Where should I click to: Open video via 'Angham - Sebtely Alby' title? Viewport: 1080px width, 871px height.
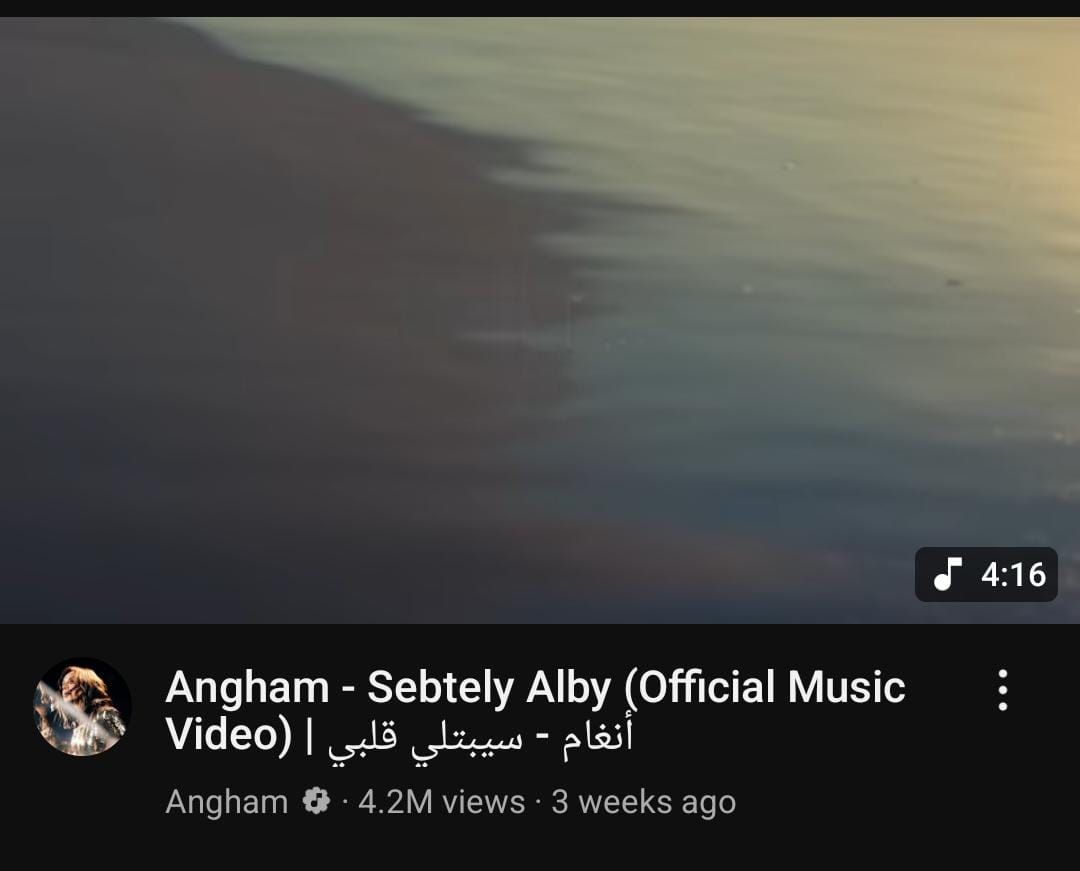click(535, 711)
